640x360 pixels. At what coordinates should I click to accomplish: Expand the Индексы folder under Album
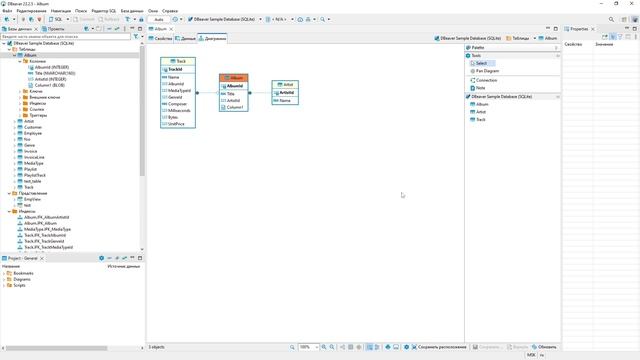coord(20,103)
